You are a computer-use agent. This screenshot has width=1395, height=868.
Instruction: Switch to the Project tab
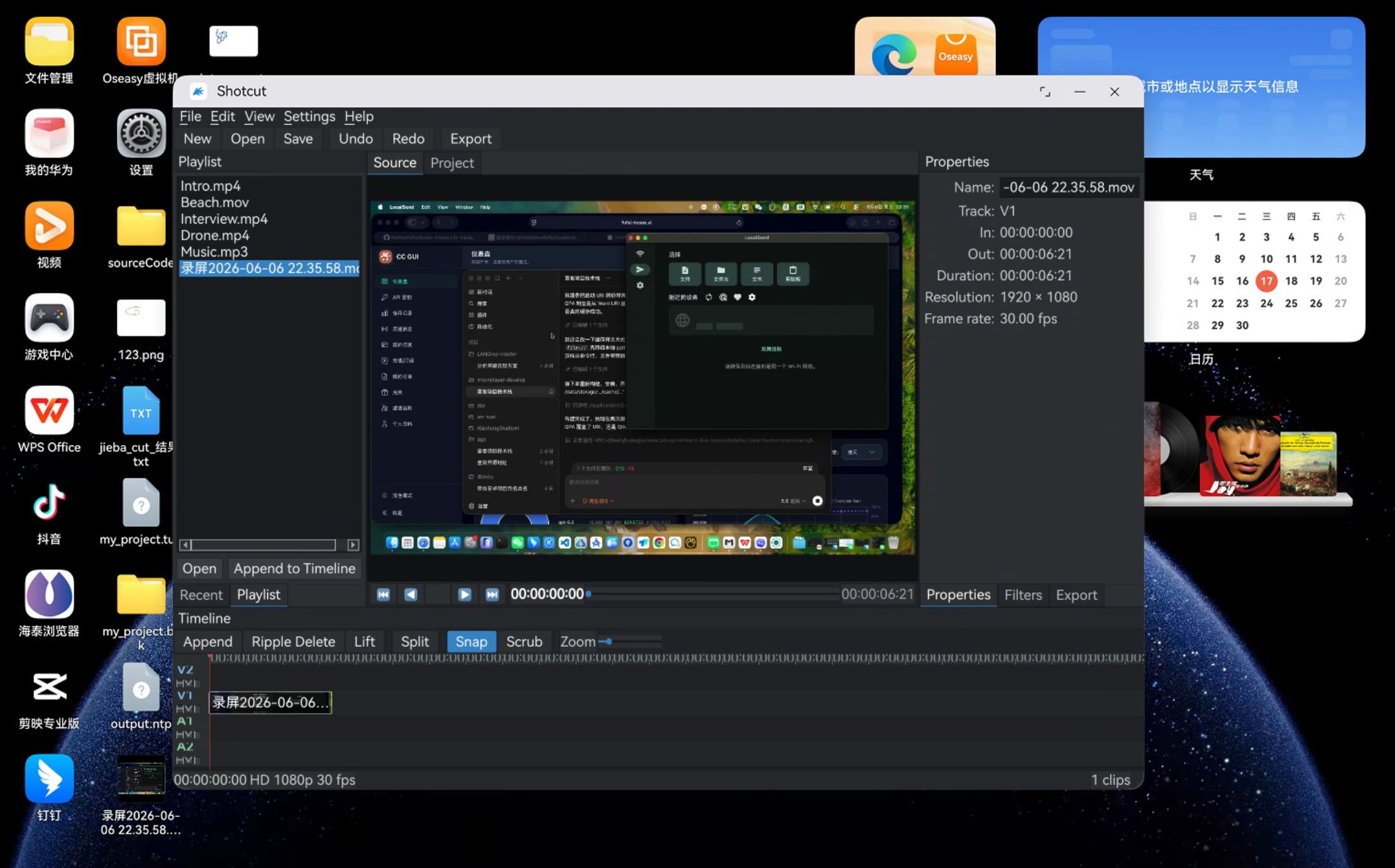tap(451, 163)
